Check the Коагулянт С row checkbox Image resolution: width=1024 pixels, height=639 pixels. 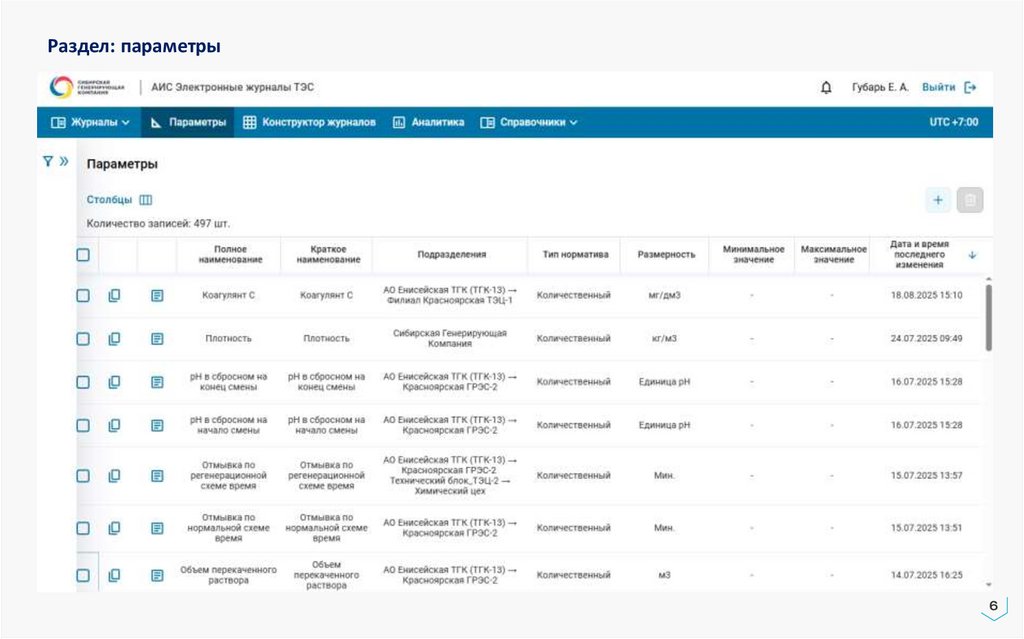[x=83, y=295]
